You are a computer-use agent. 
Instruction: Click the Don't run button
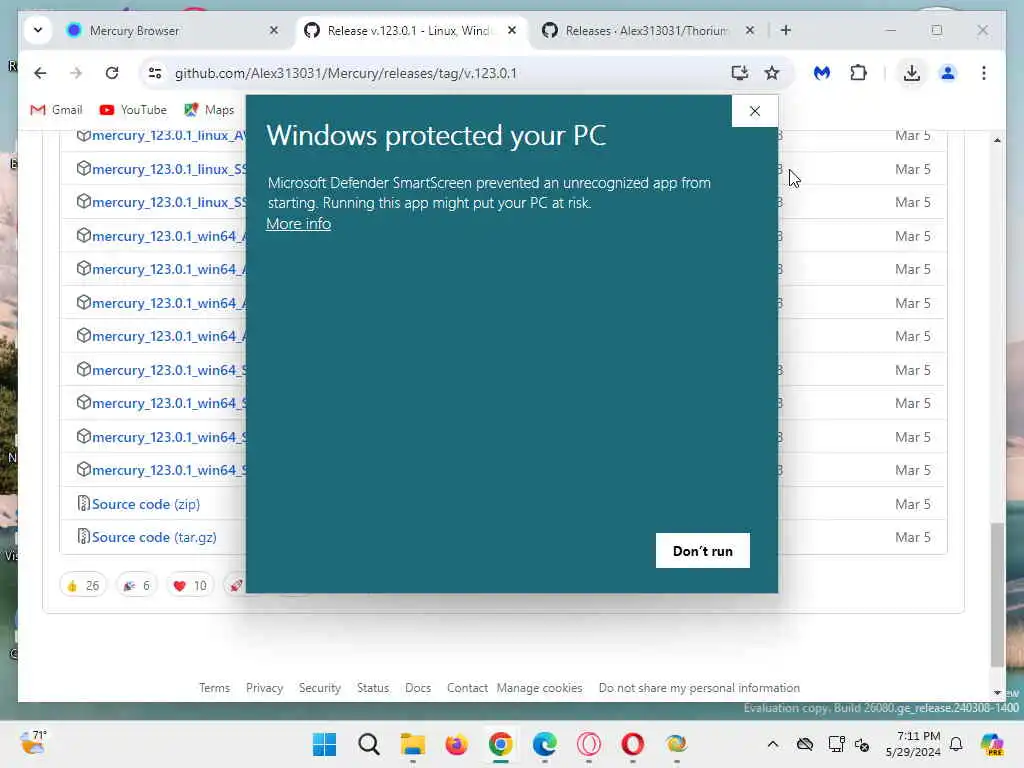(703, 551)
